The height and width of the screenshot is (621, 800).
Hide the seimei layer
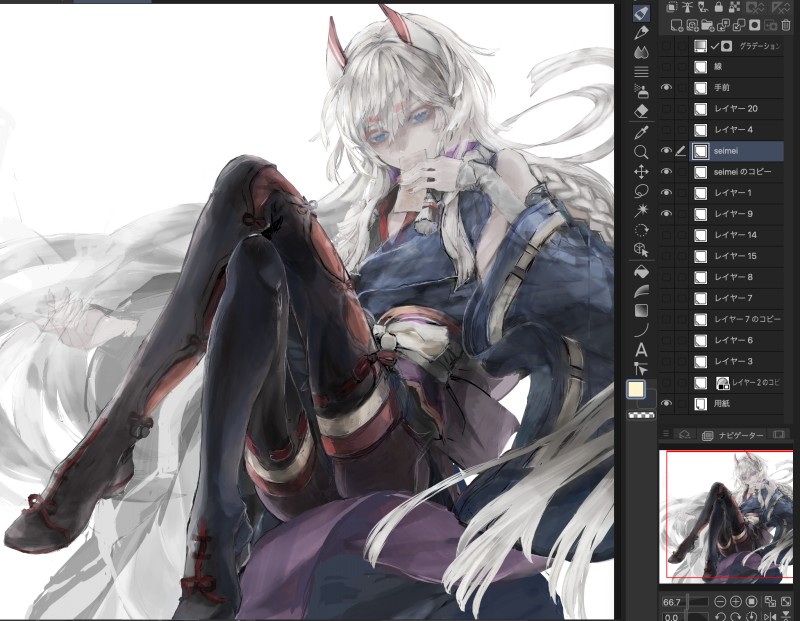[x=666, y=151]
